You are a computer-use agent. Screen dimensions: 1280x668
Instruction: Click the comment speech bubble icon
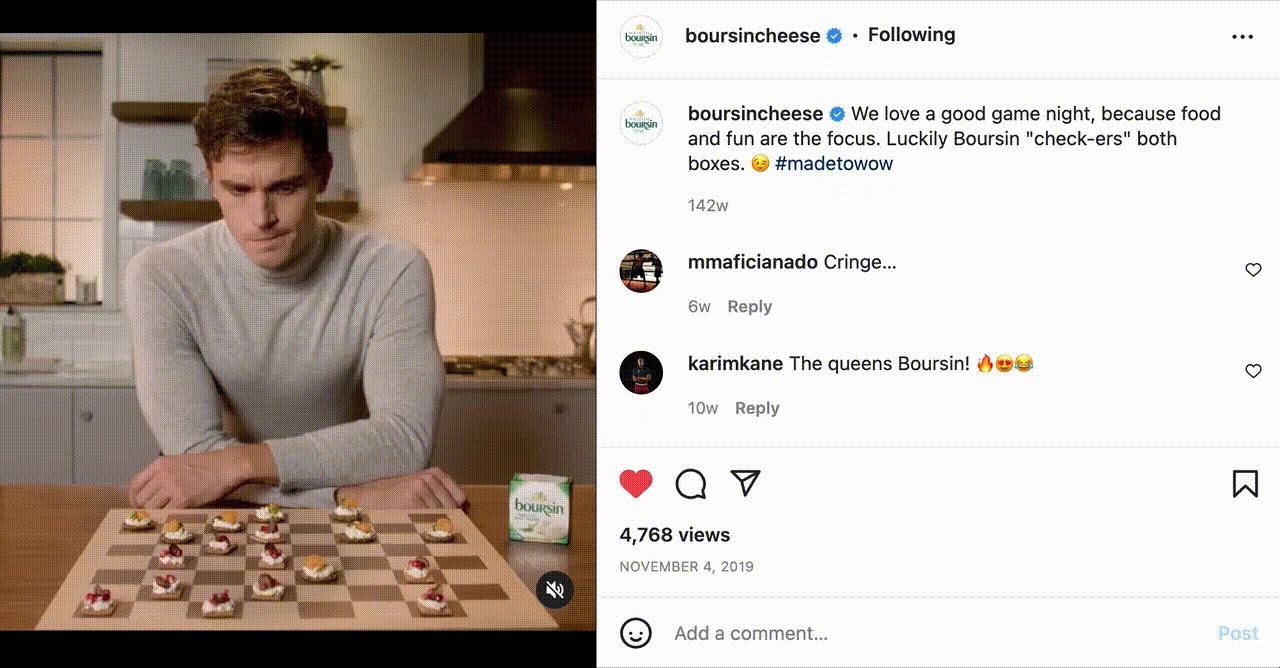[691, 484]
